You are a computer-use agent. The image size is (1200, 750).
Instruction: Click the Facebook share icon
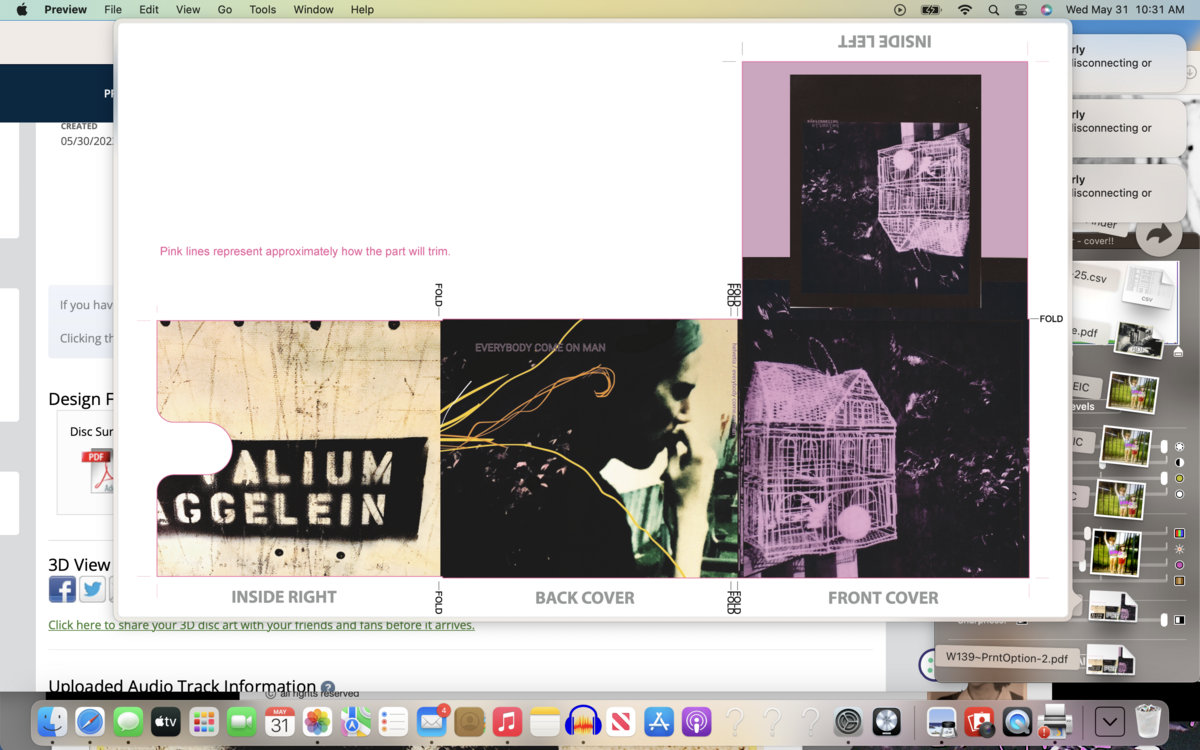[62, 590]
